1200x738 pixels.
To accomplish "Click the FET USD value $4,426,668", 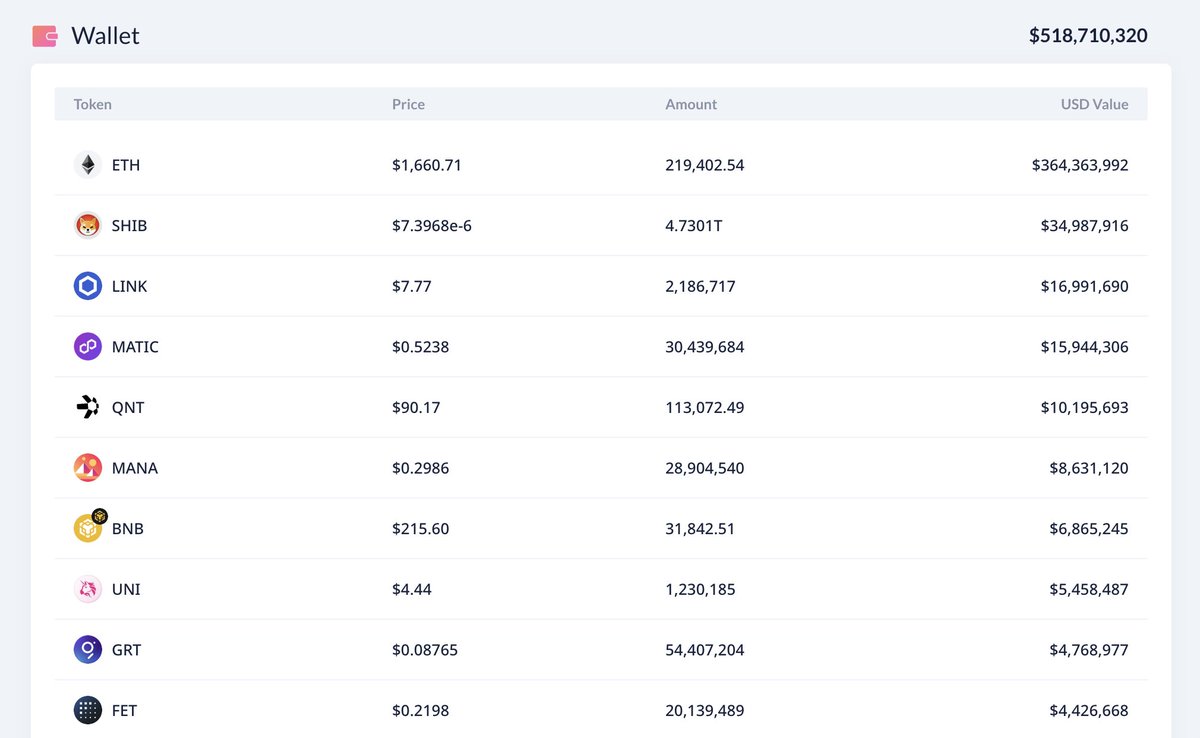I will coord(1089,711).
